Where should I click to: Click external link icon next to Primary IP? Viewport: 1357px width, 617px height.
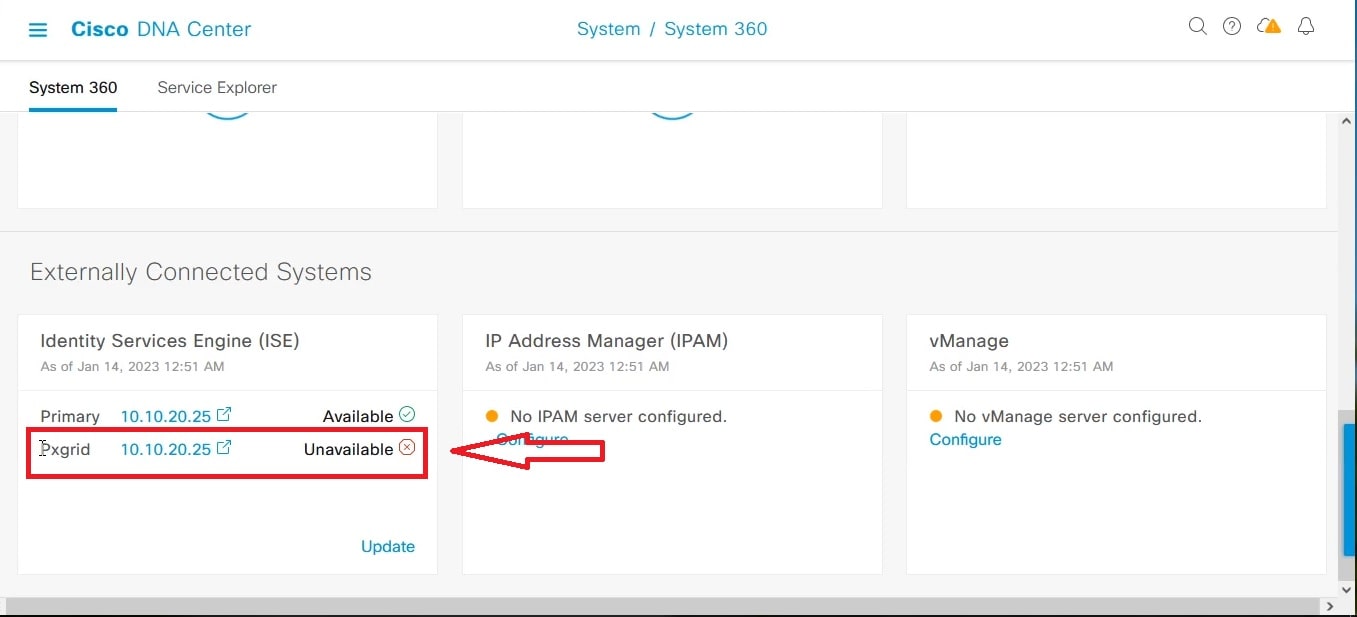(x=224, y=414)
